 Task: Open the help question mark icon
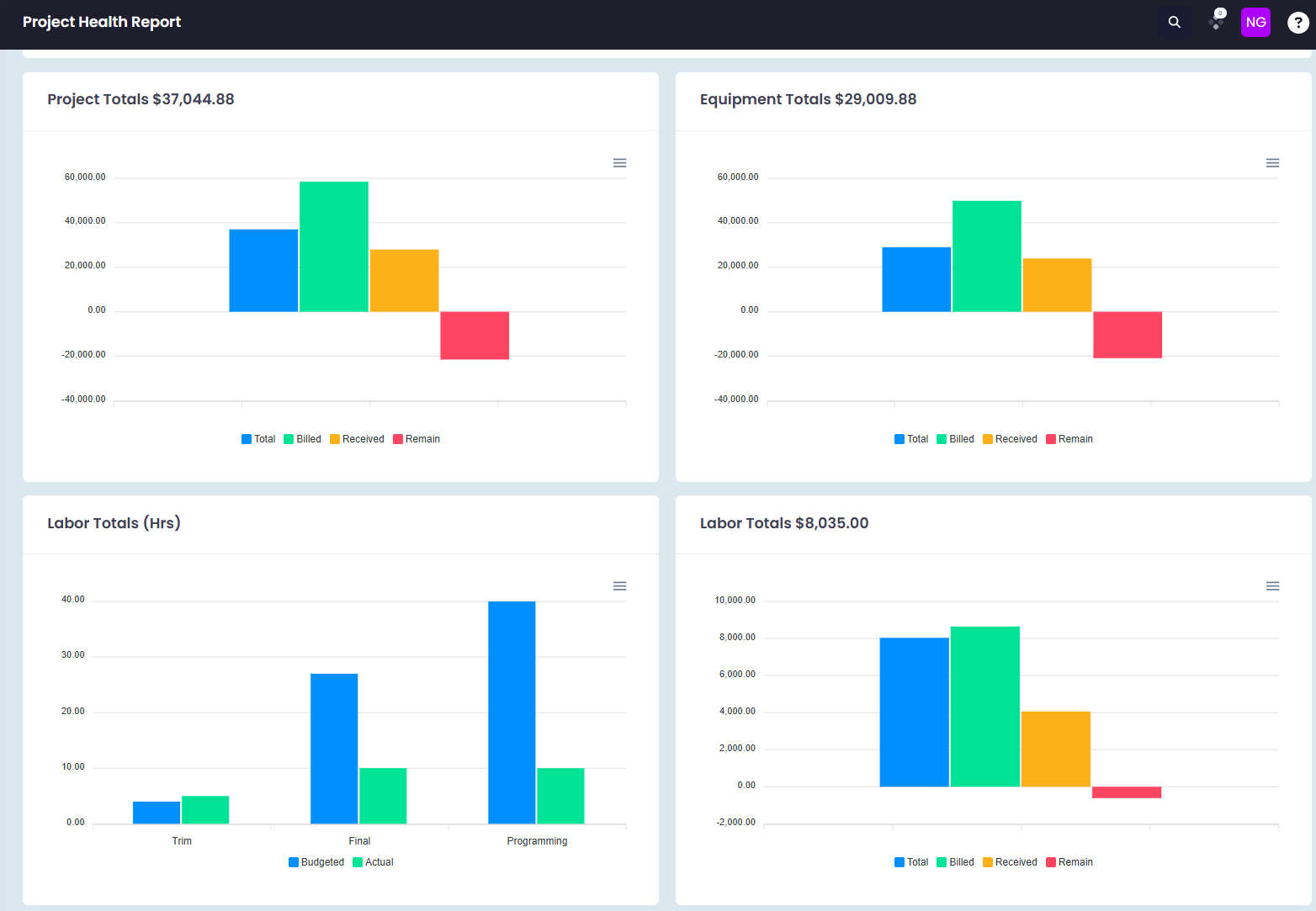(x=1297, y=23)
